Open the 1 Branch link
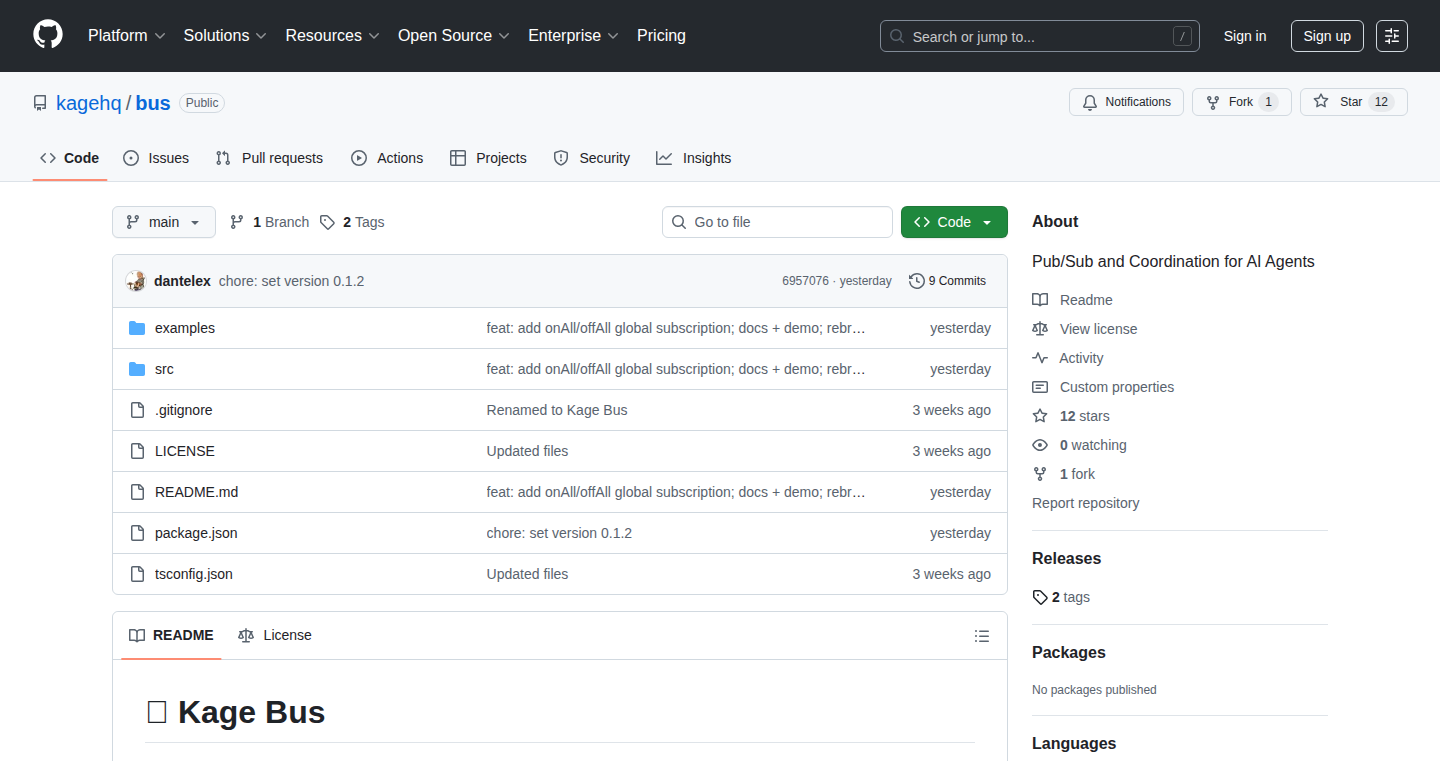Screen dimensions: 1440x761 click(270, 222)
